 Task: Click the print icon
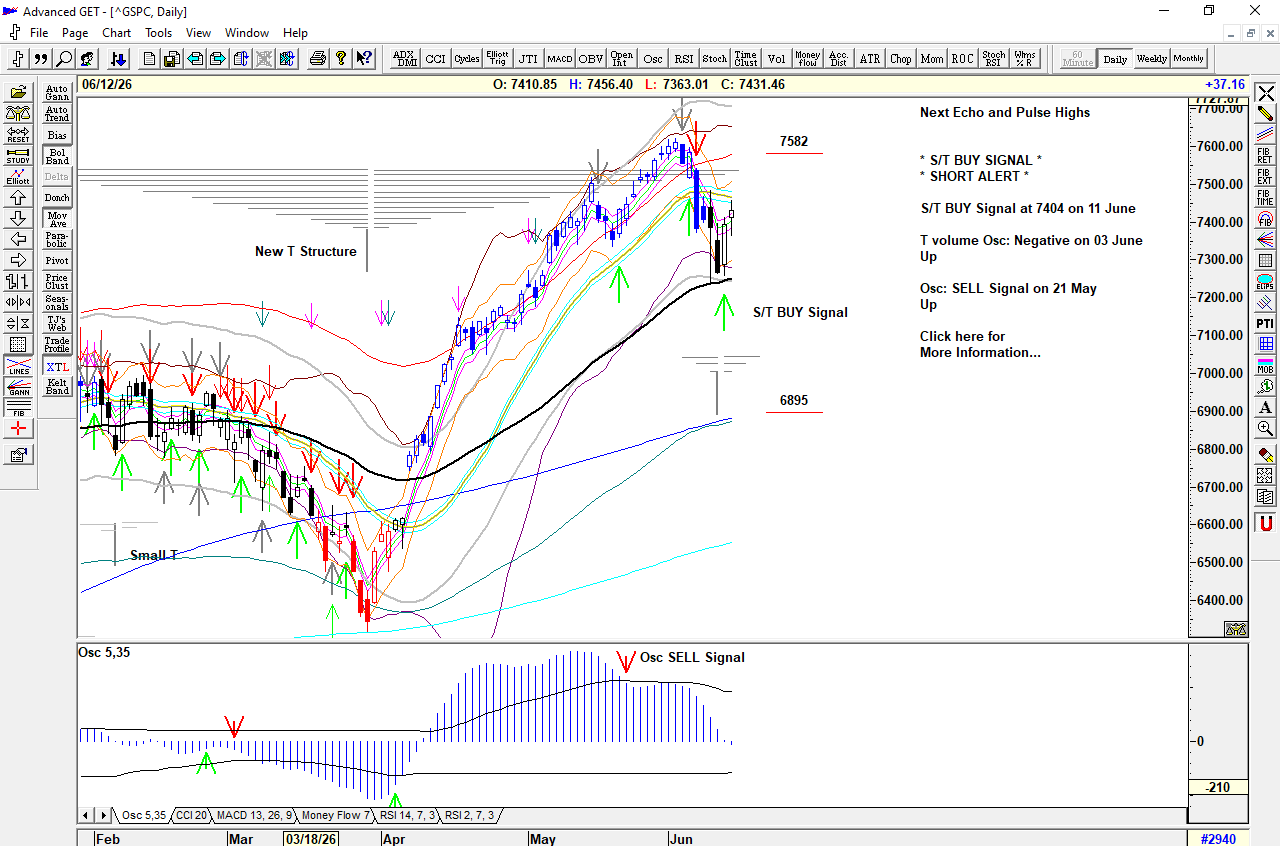click(318, 59)
